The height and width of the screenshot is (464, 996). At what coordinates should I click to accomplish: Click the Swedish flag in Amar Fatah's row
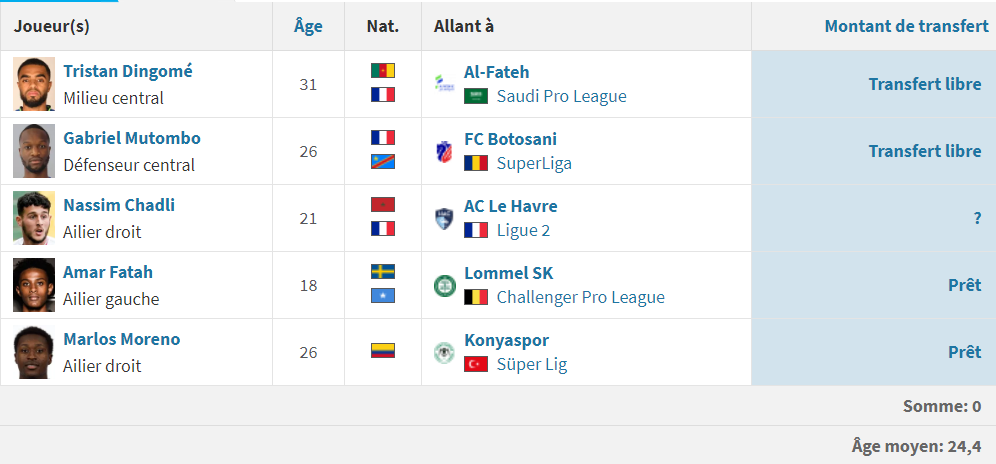383,271
